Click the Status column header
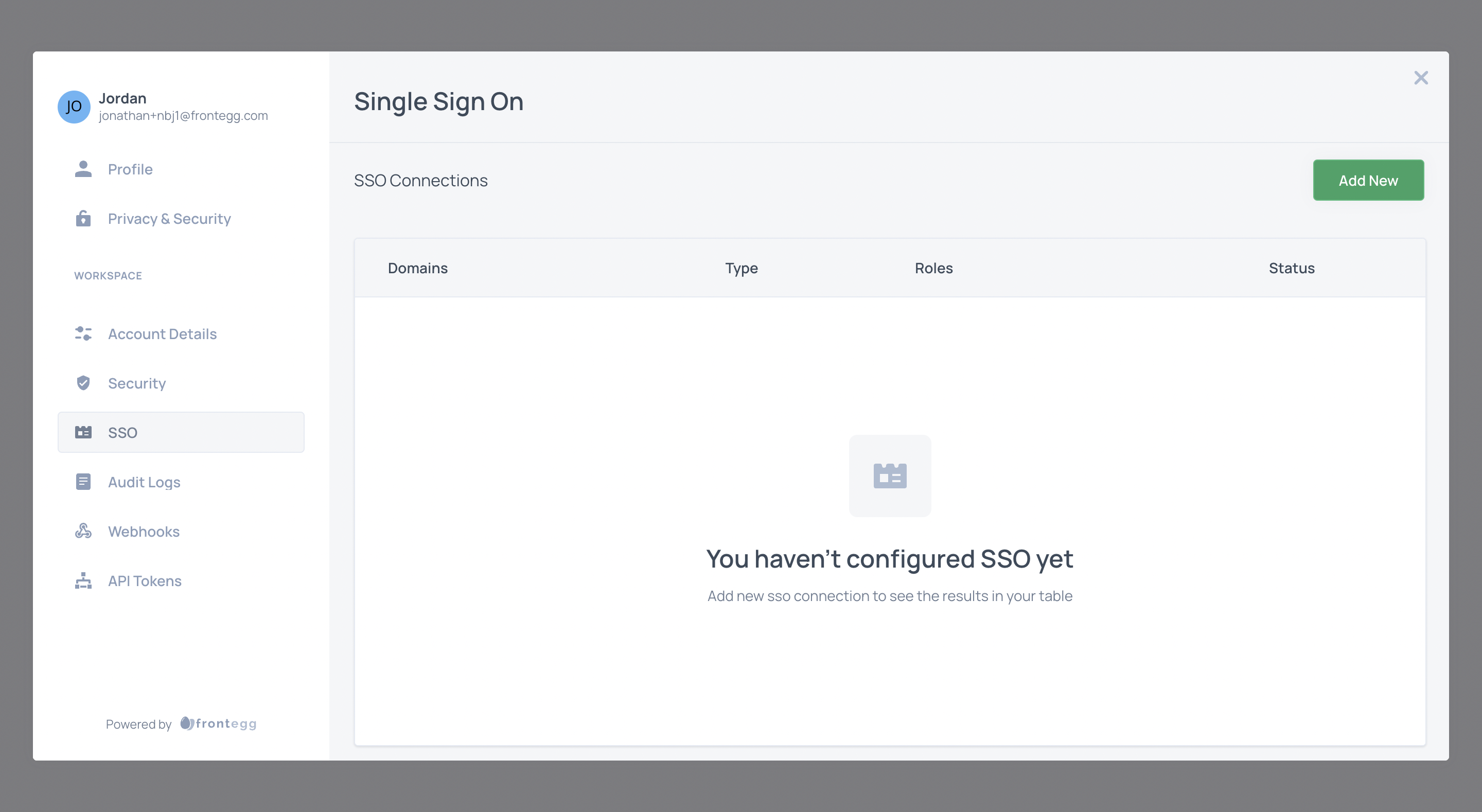 coord(1292,268)
